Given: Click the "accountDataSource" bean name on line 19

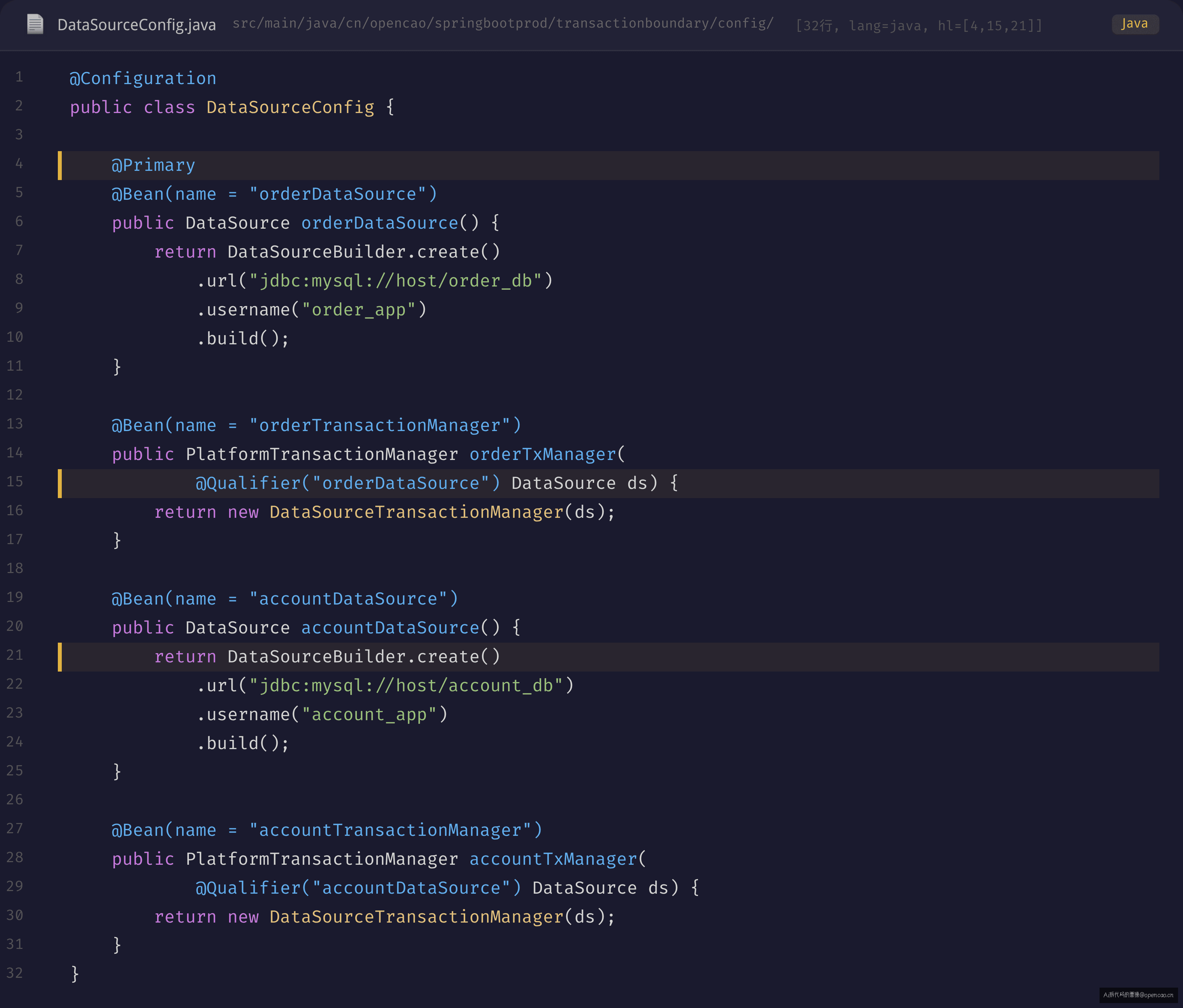Looking at the screenshot, I should coord(348,599).
